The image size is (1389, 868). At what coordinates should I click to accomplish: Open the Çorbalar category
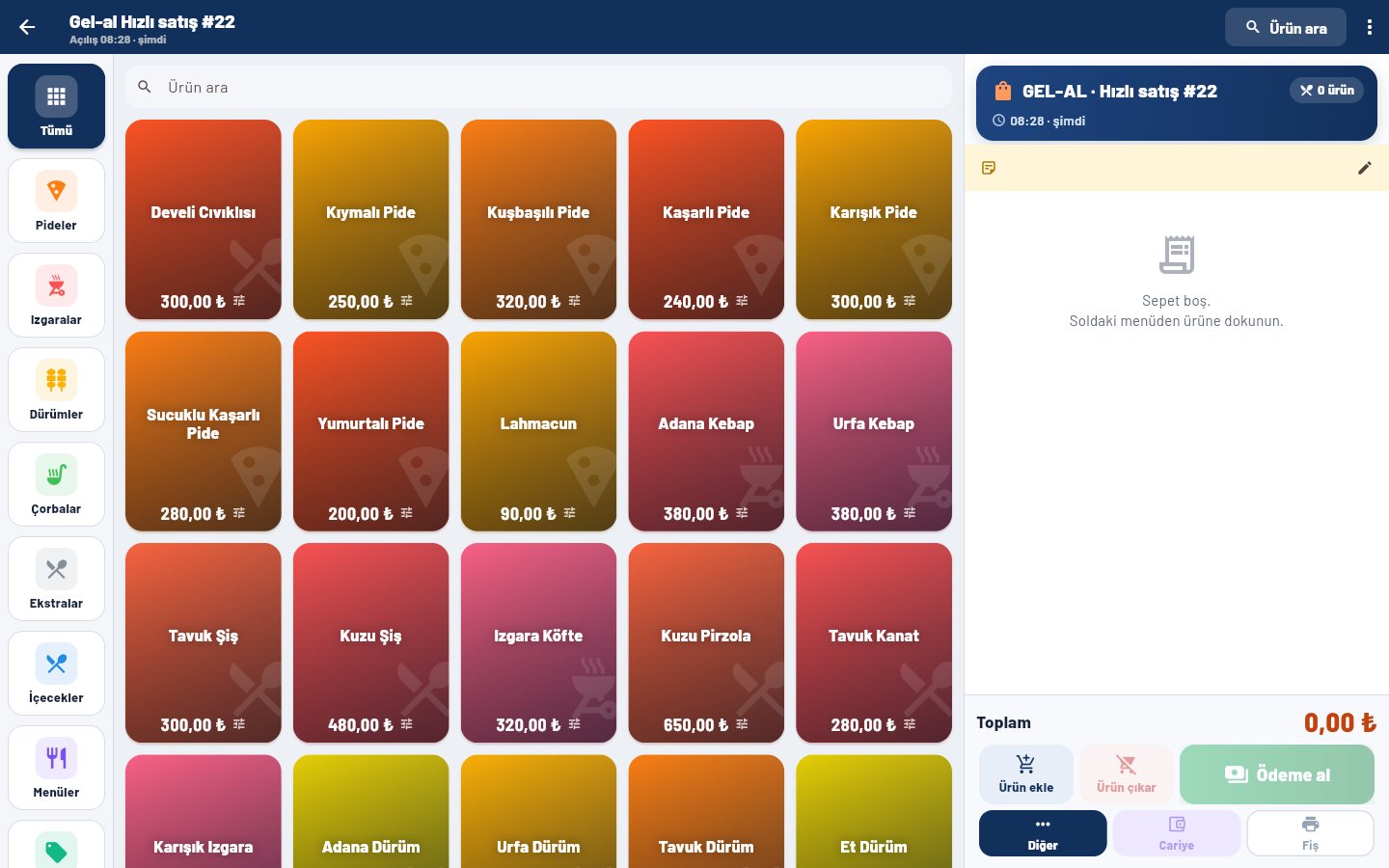56,484
